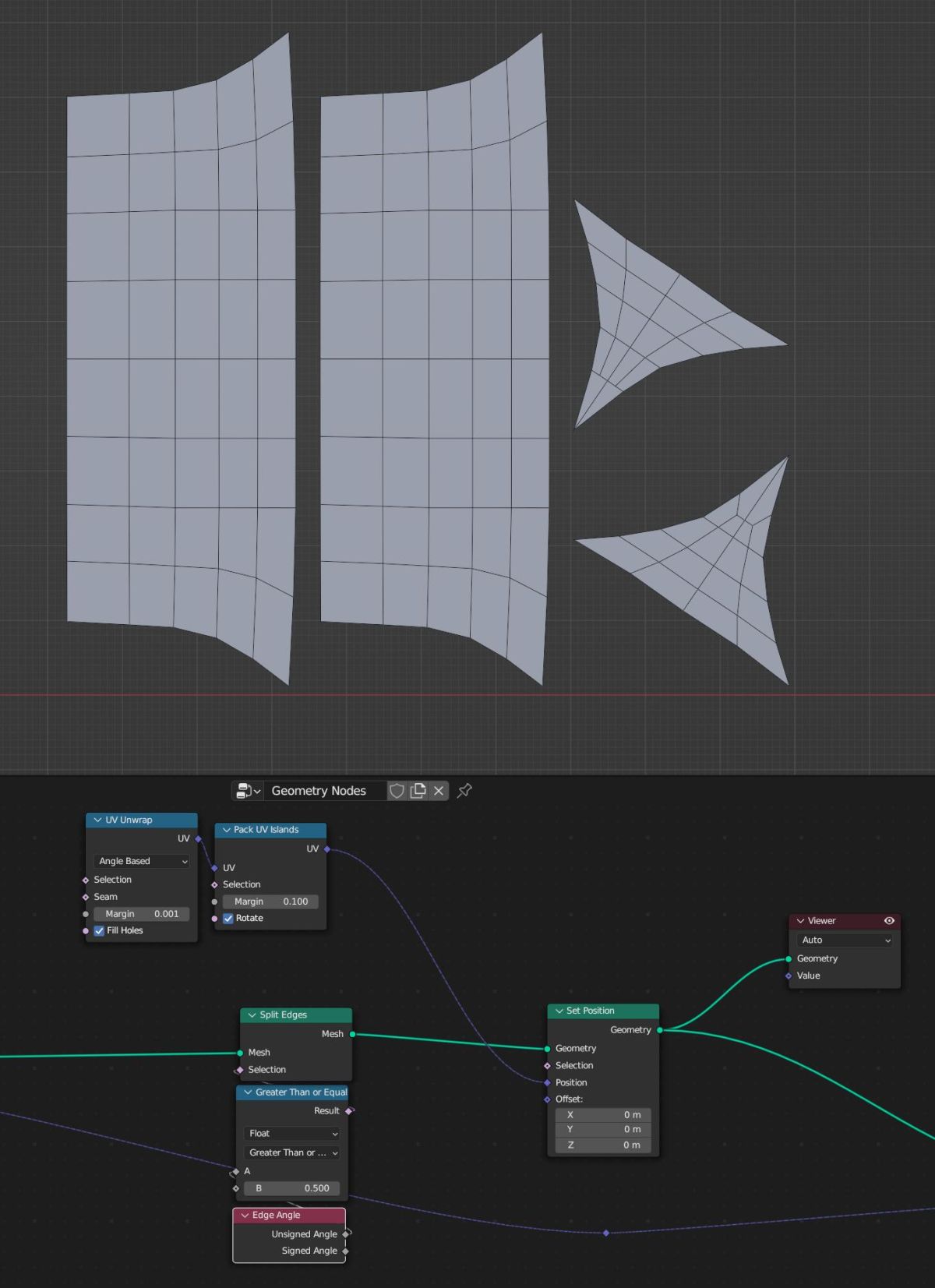Image resolution: width=935 pixels, height=1288 pixels.
Task: Toggle the fake user shield icon
Action: pyautogui.click(x=397, y=791)
